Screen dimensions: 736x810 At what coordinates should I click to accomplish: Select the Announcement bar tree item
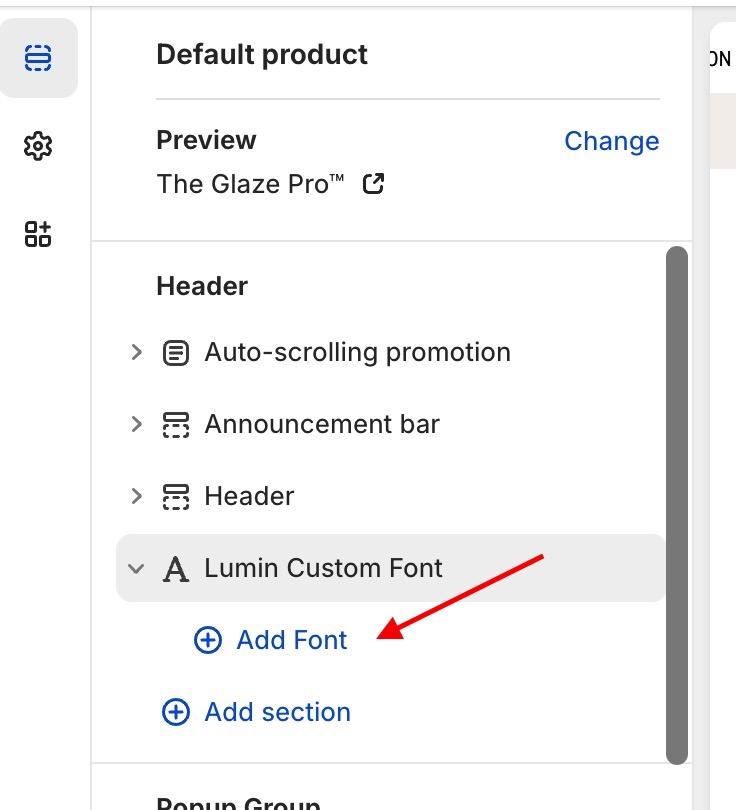(x=391, y=424)
